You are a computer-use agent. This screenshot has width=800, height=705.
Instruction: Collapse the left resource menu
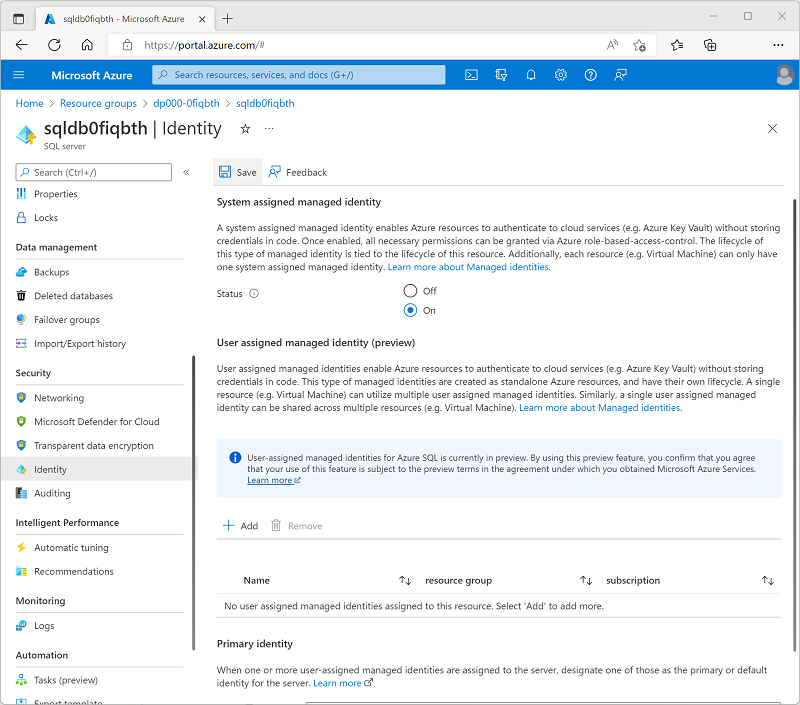pyautogui.click(x=186, y=172)
